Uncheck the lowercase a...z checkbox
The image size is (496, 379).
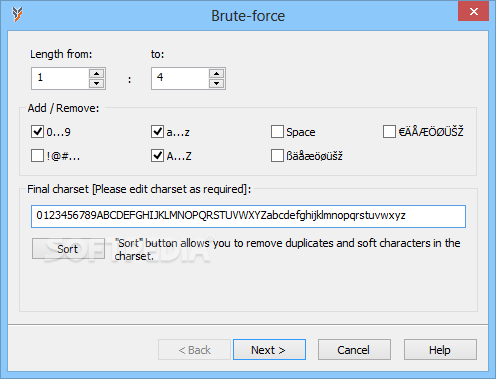[157, 132]
